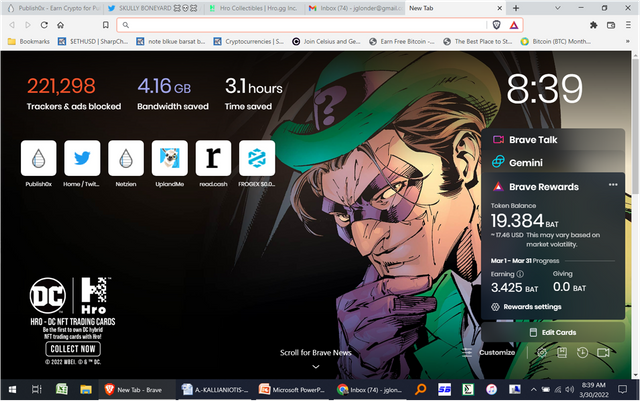Click the 8:39 clock display
The image size is (640, 401).
point(544,88)
